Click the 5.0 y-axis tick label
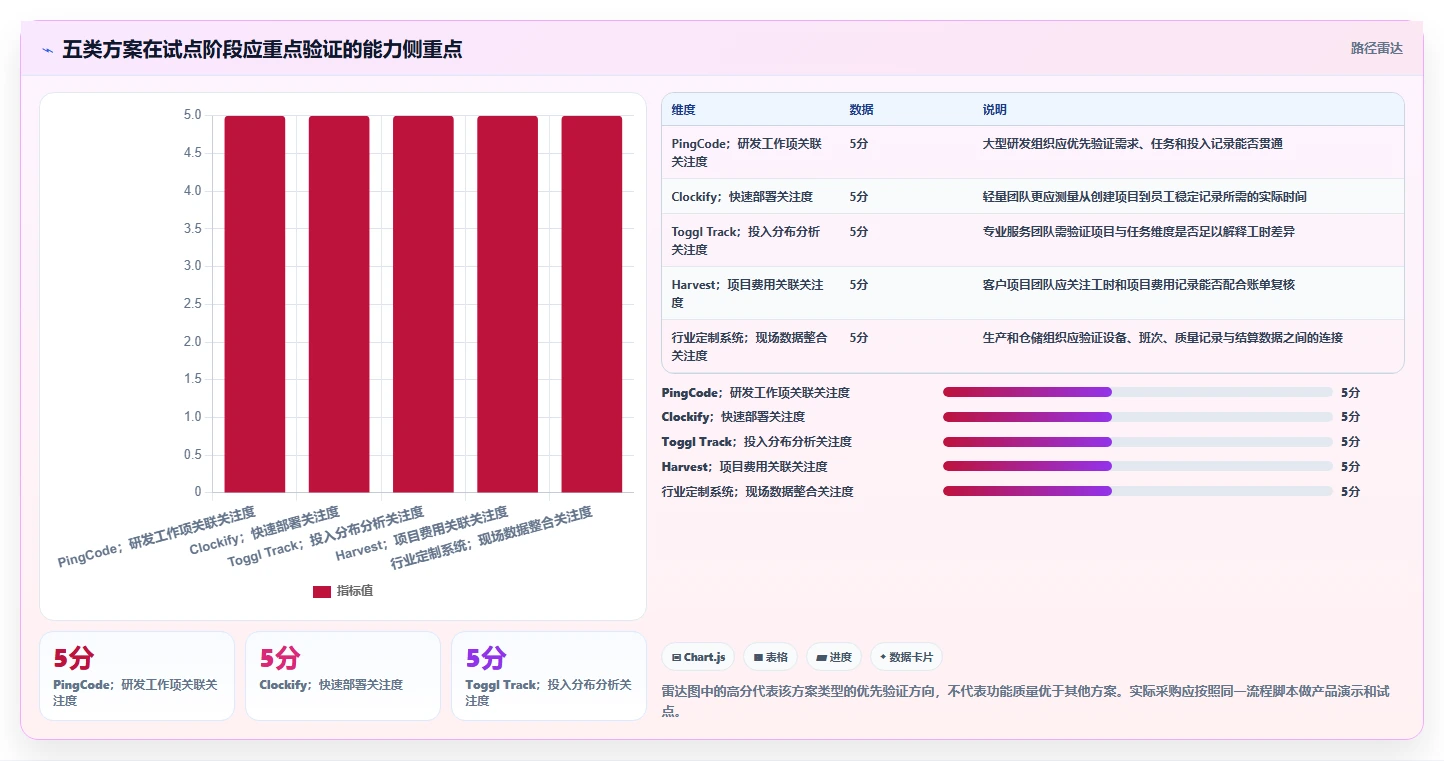The height and width of the screenshot is (761, 1444). [x=192, y=115]
